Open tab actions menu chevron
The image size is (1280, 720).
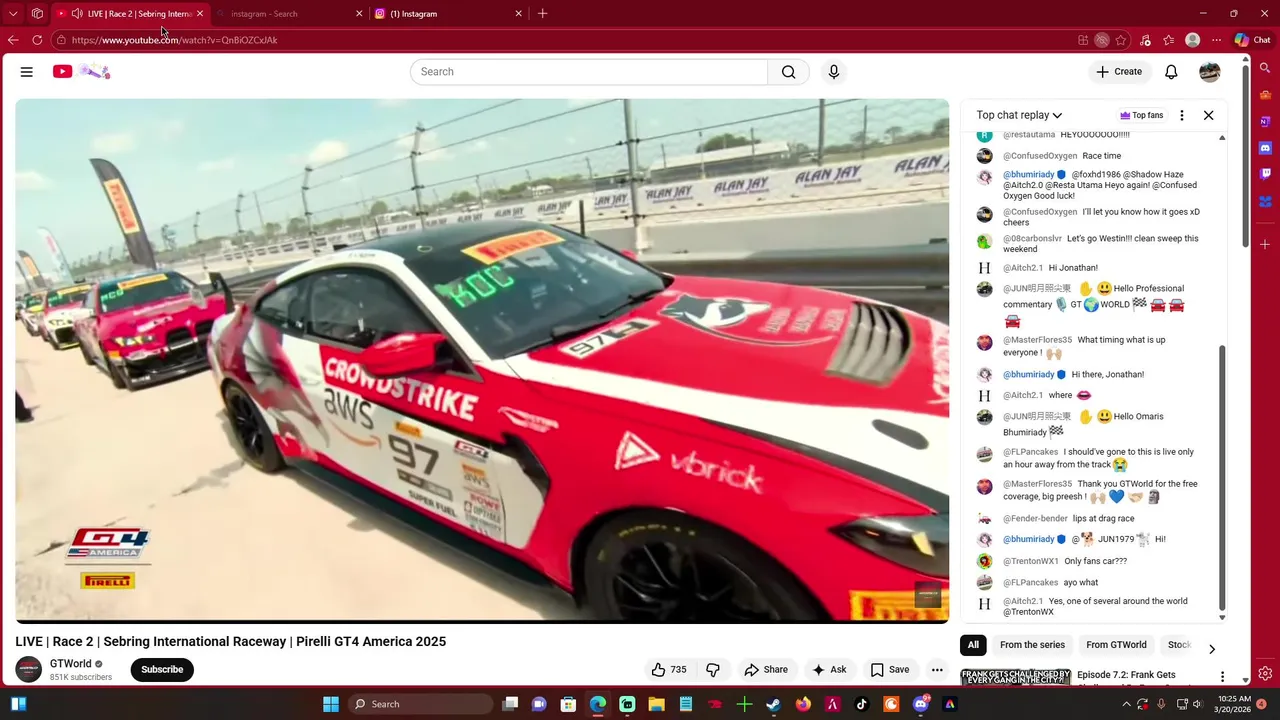tap(13, 14)
